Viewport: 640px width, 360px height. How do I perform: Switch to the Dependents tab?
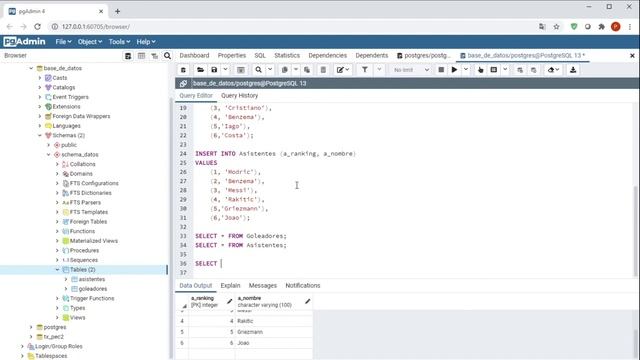(x=372, y=56)
